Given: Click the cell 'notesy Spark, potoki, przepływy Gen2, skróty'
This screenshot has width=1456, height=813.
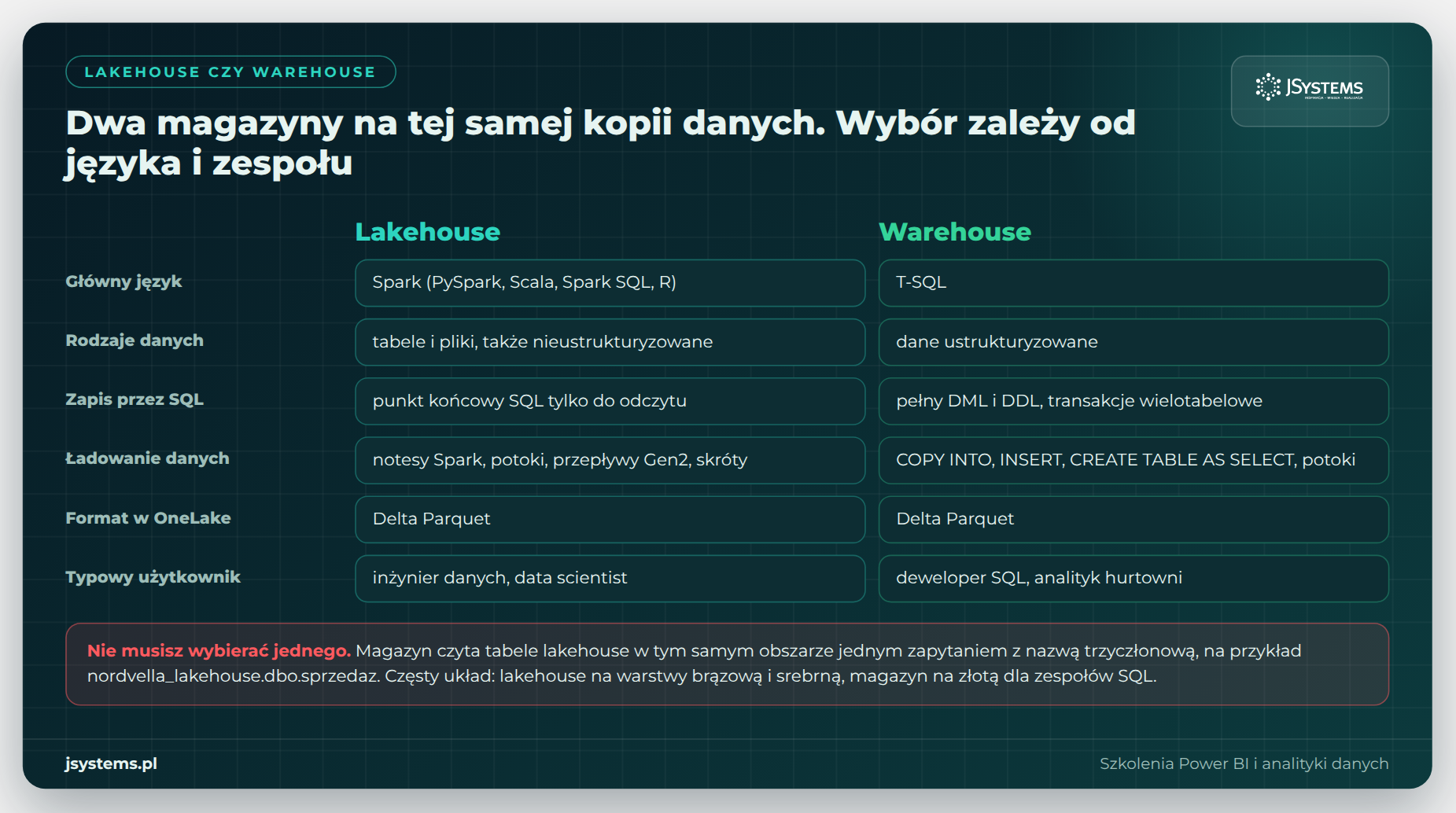Looking at the screenshot, I should (610, 460).
